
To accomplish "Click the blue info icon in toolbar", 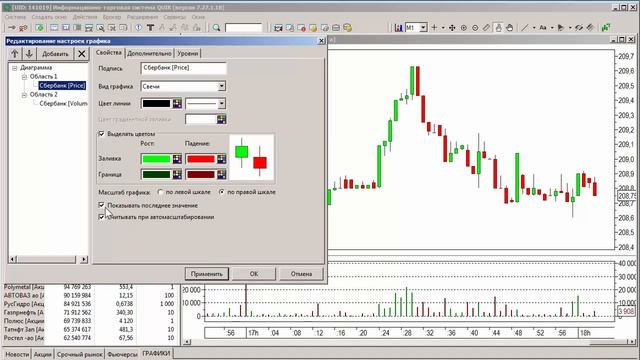I will tap(139, 27).
